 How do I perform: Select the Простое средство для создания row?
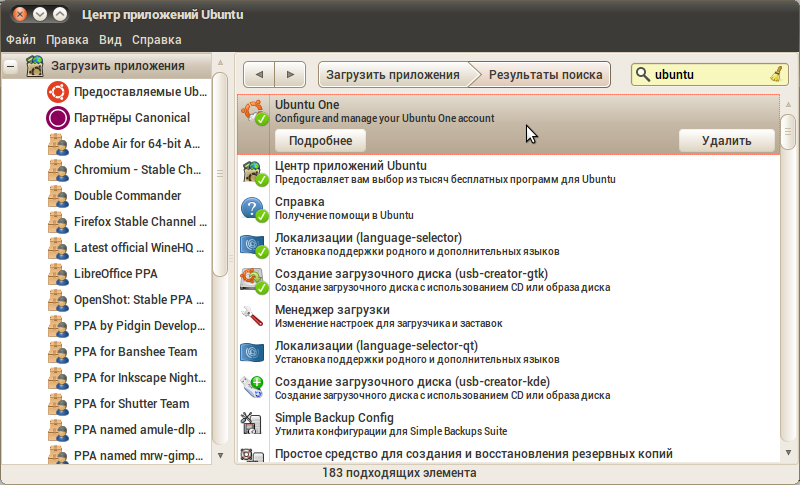(x=509, y=453)
